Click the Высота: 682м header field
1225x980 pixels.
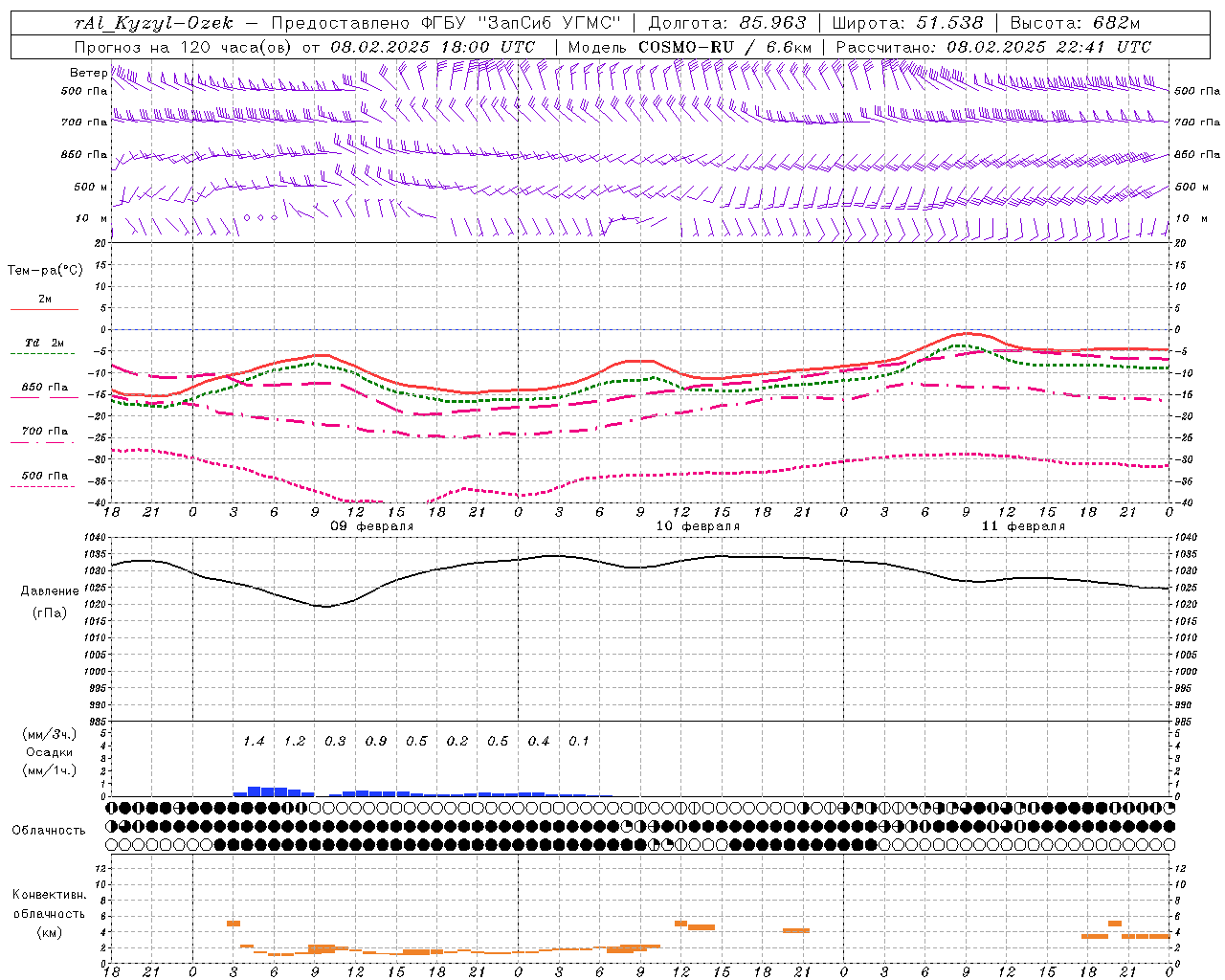pos(1075,23)
